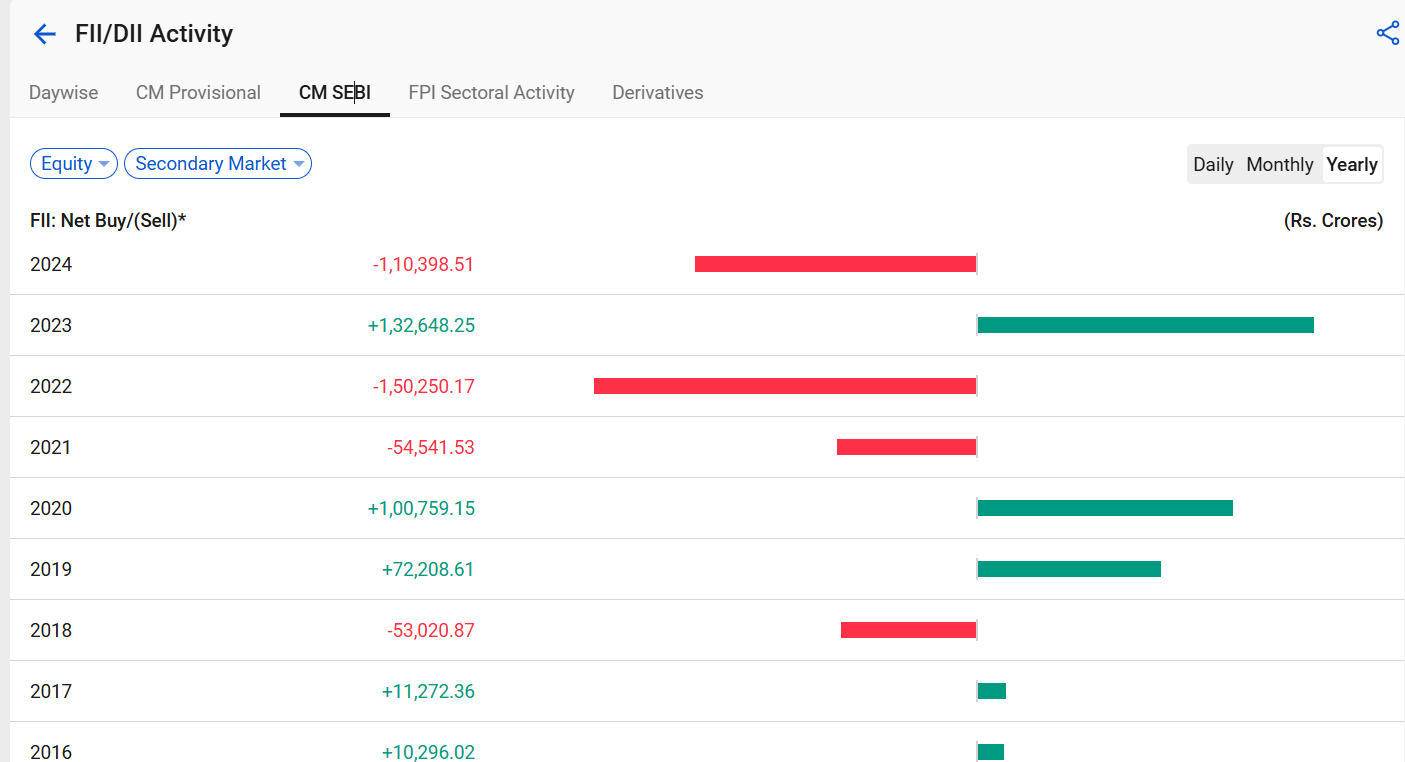Click the value -54,541.53
The image size is (1405, 762).
pos(431,448)
